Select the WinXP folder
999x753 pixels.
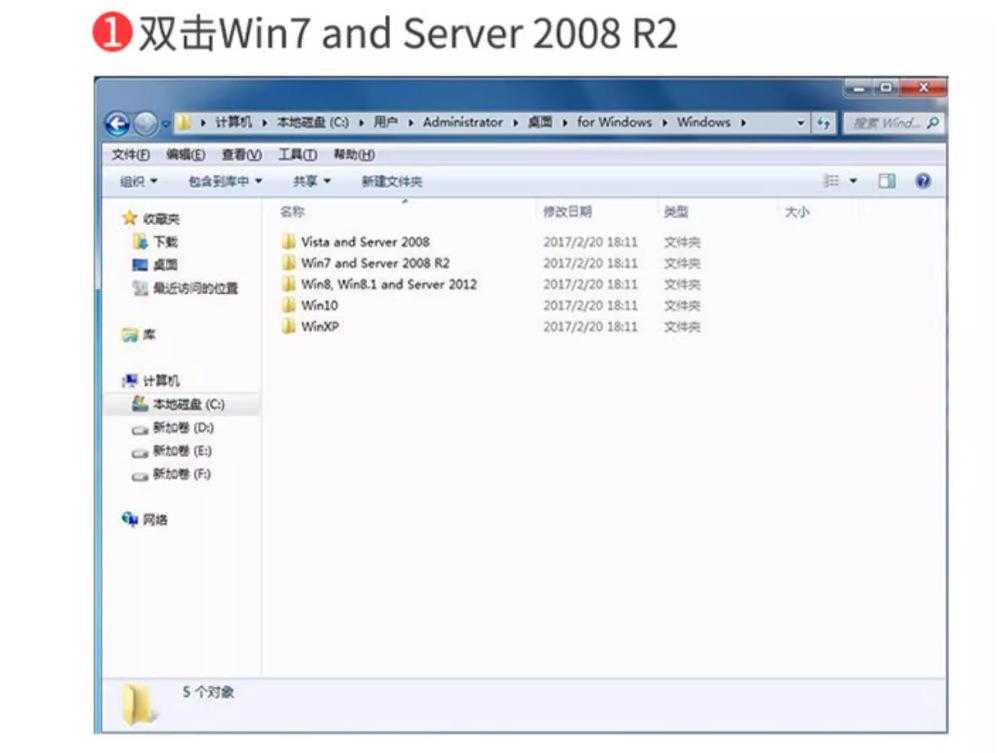[310, 326]
